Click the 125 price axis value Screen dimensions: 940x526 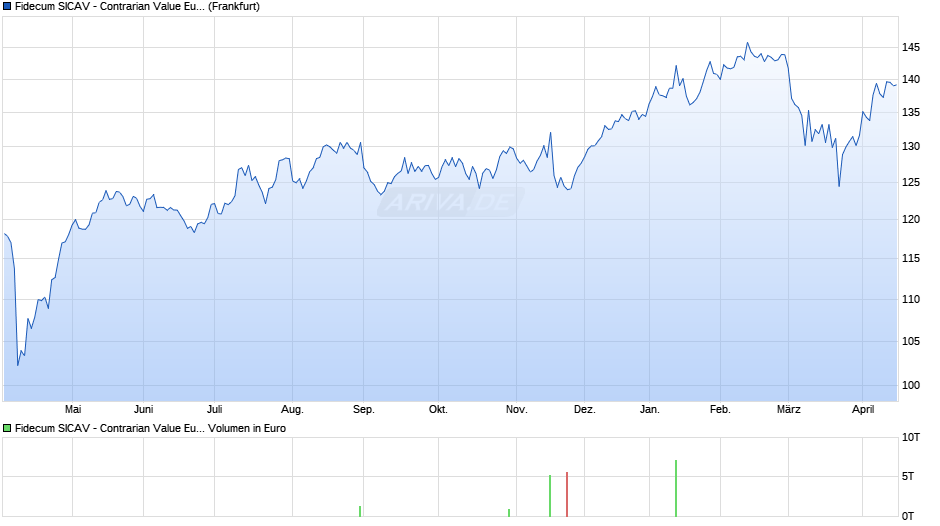click(911, 182)
